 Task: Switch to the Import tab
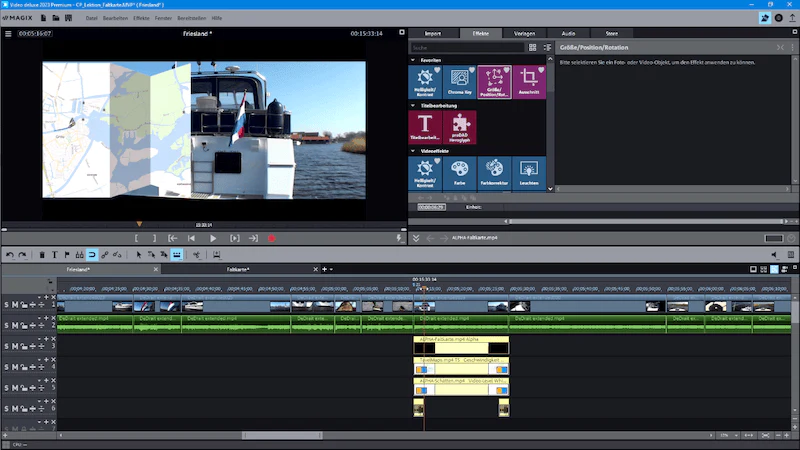point(433,33)
